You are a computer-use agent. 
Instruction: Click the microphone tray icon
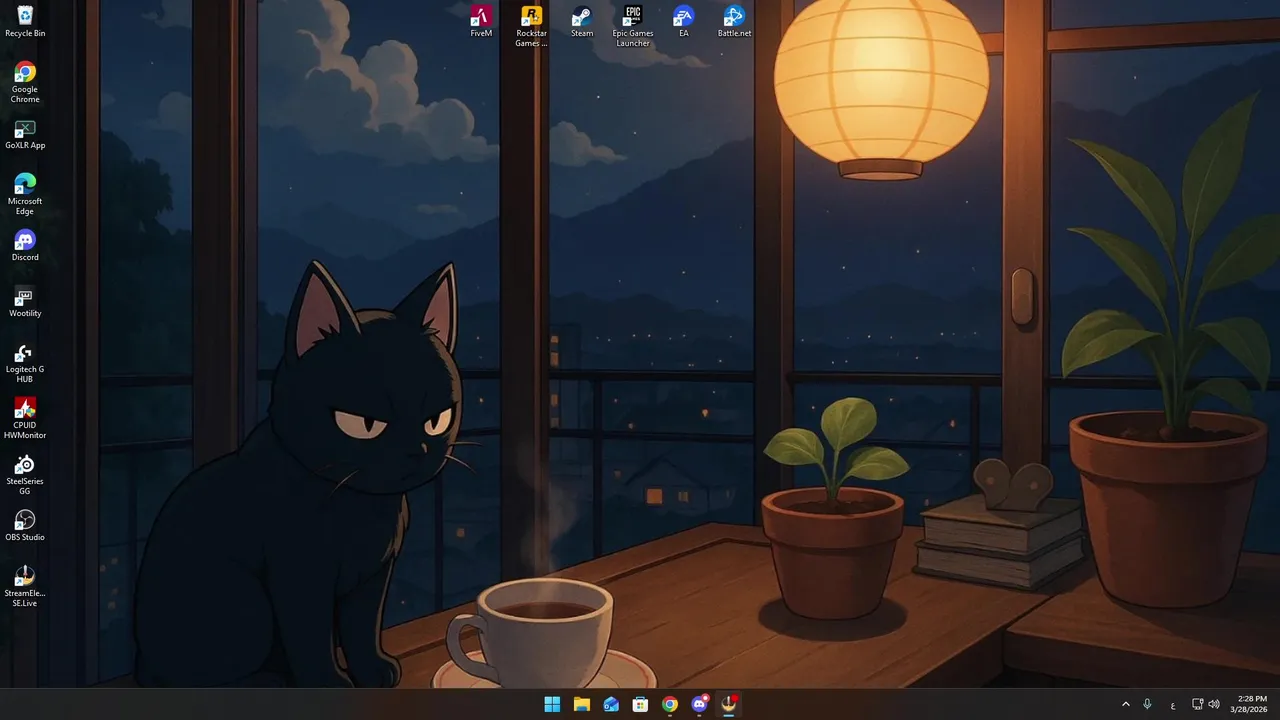(x=1147, y=704)
